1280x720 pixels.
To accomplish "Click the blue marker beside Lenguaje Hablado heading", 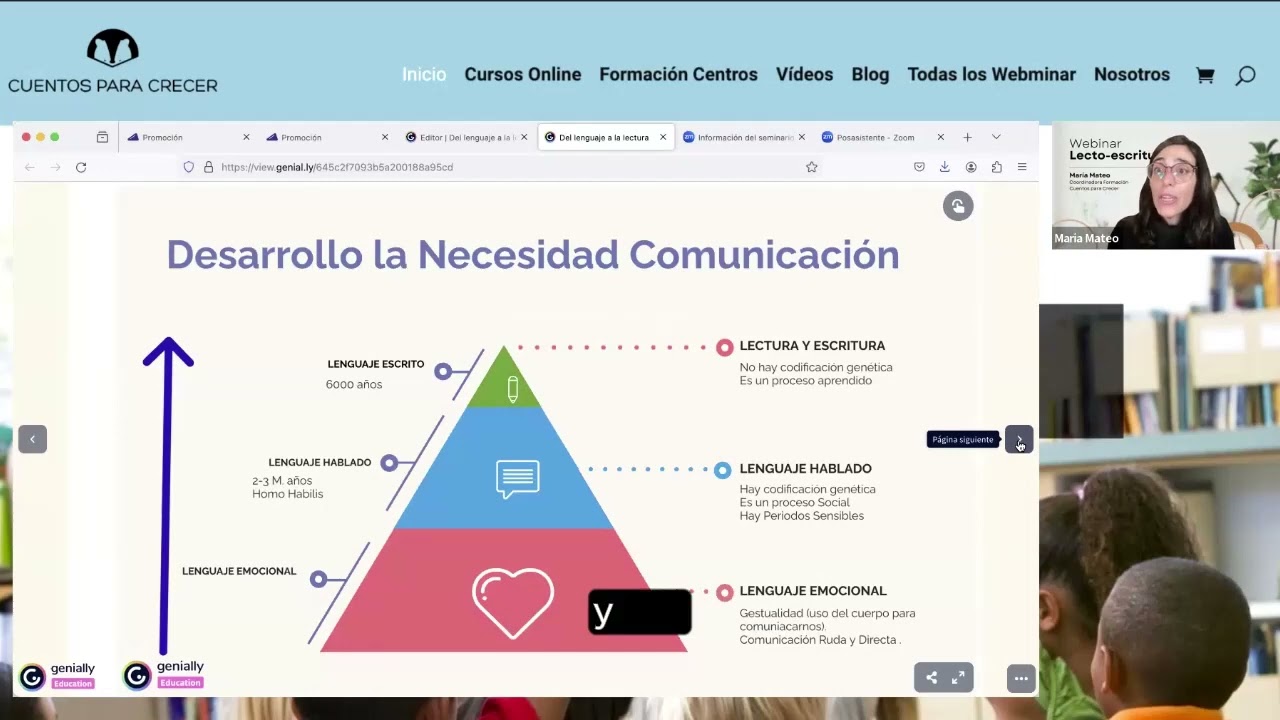I will click(722, 470).
